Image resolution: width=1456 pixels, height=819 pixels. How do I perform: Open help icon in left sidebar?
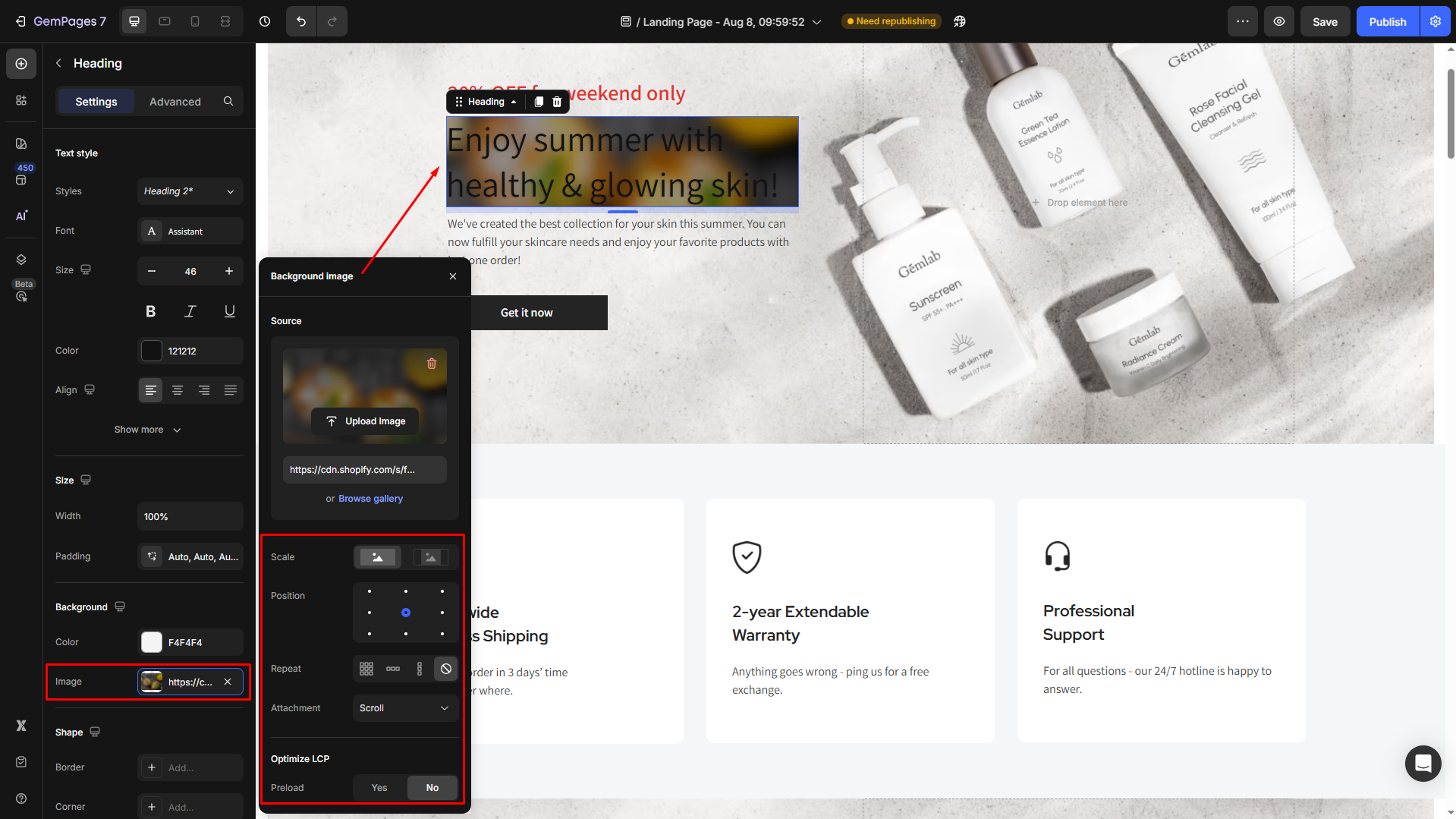tap(21, 799)
